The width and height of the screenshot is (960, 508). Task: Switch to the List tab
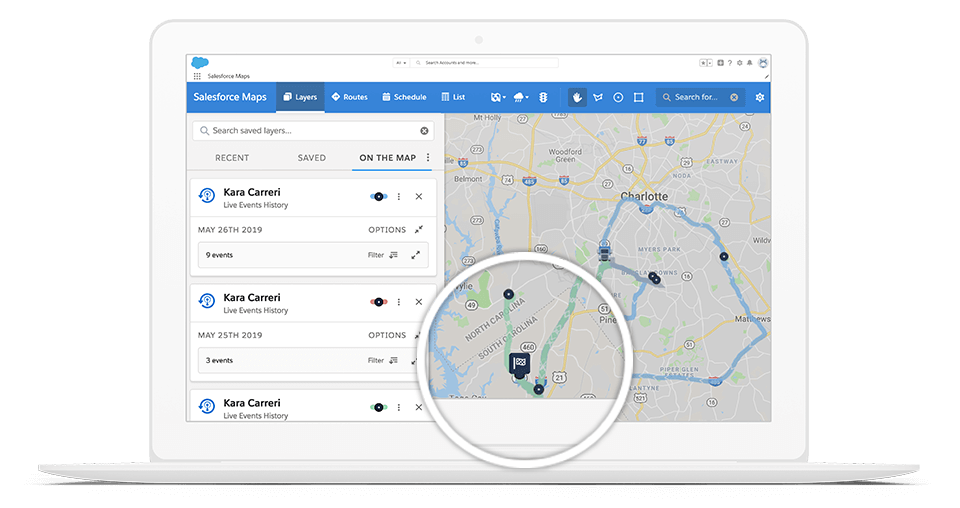coord(453,97)
